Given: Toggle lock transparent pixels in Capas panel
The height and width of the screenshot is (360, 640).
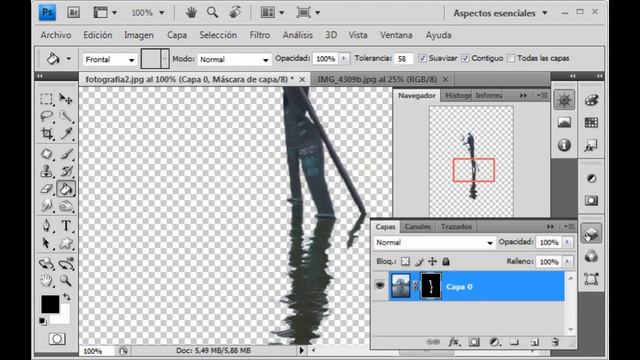Looking at the screenshot, I should pyautogui.click(x=405, y=261).
